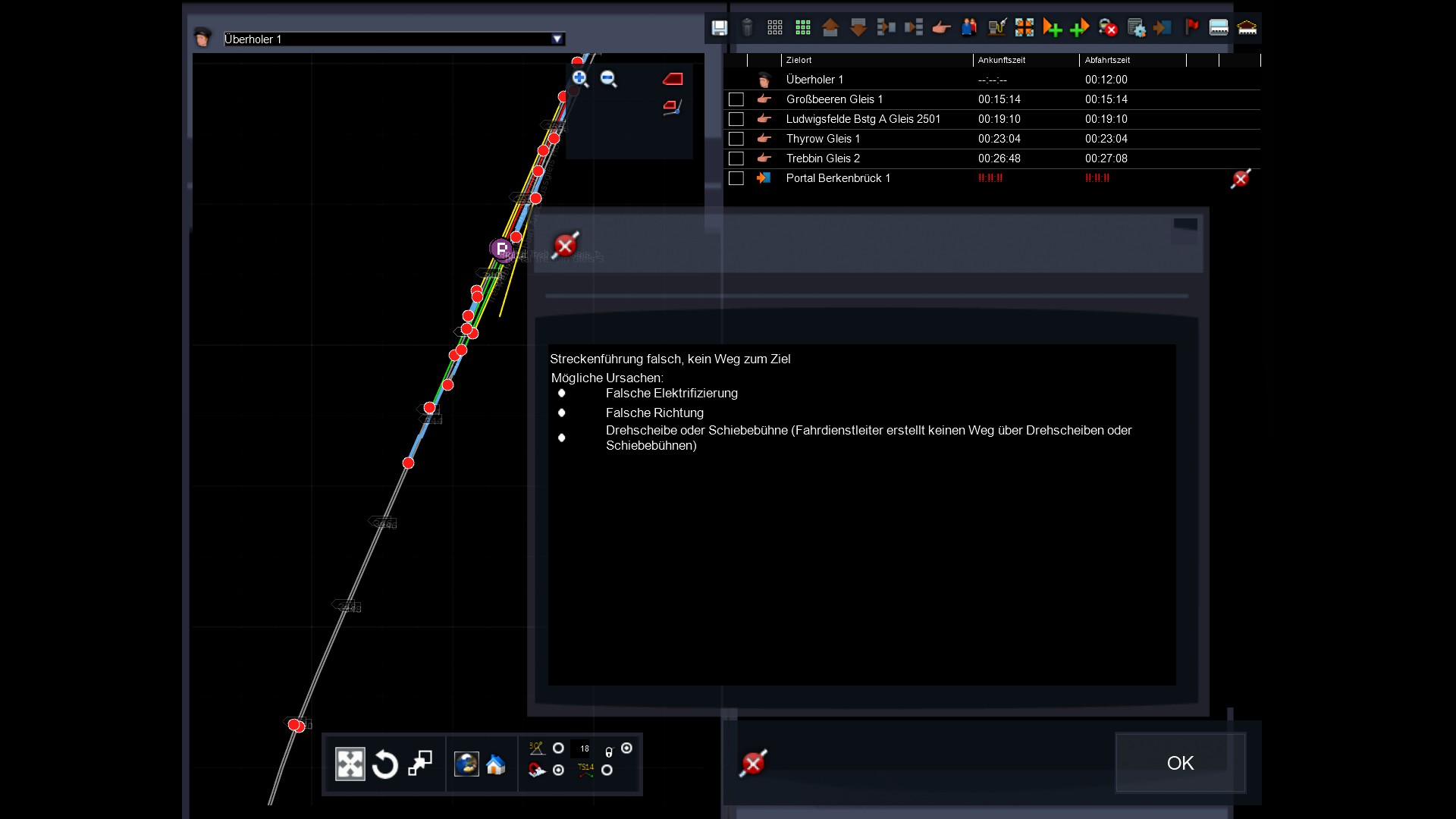Click the Ludwigsfelde Bstg A Gleis 2501 entry
1456x819 pixels.
coord(863,119)
